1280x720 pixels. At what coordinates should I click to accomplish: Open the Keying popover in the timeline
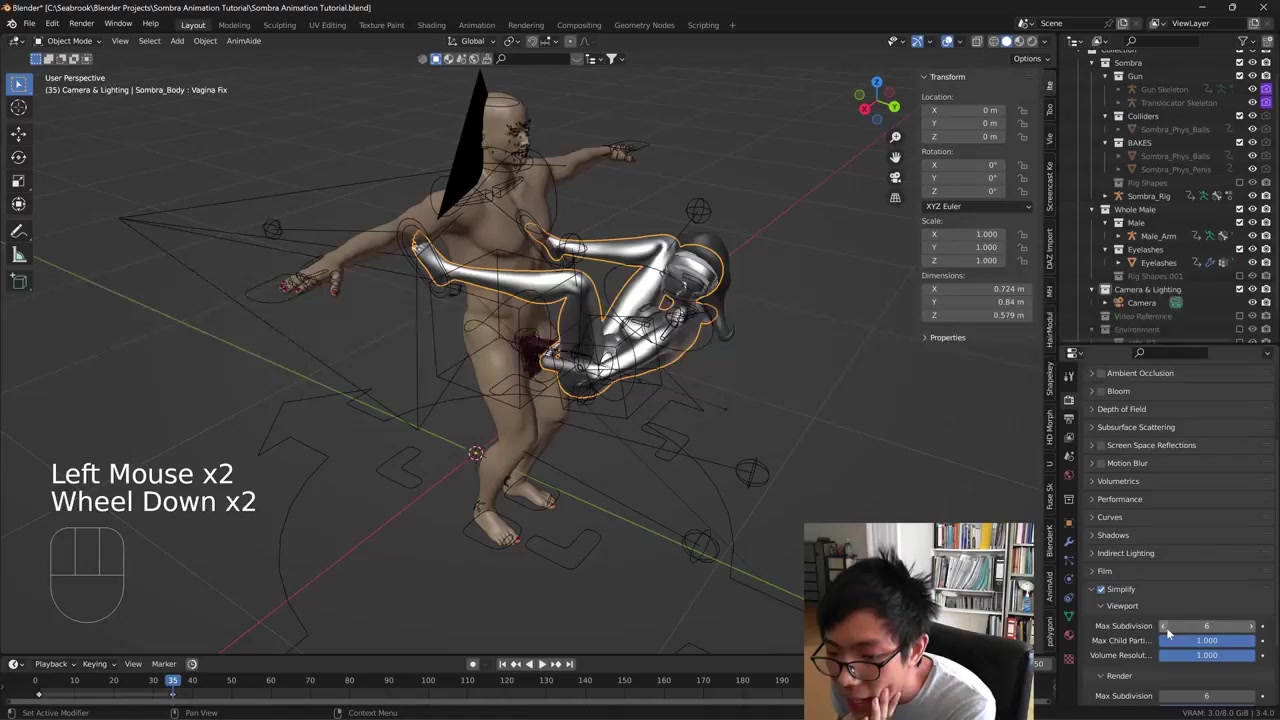coord(97,664)
